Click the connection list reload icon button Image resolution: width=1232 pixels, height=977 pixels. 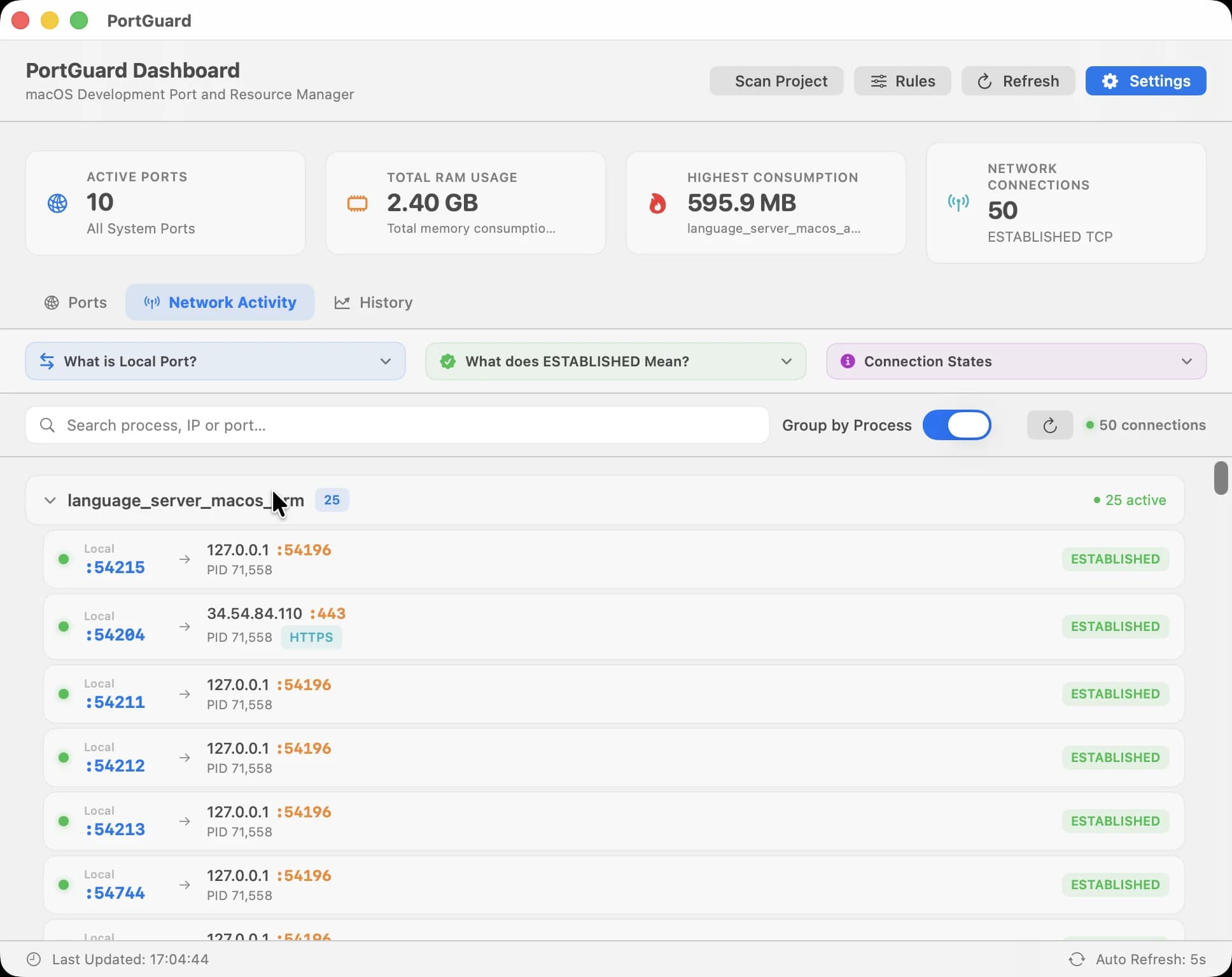tap(1050, 425)
